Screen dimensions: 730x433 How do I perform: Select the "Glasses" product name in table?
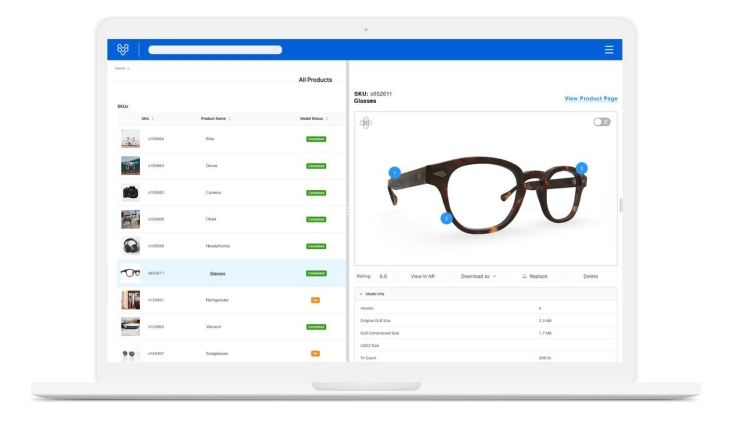pyautogui.click(x=217, y=274)
